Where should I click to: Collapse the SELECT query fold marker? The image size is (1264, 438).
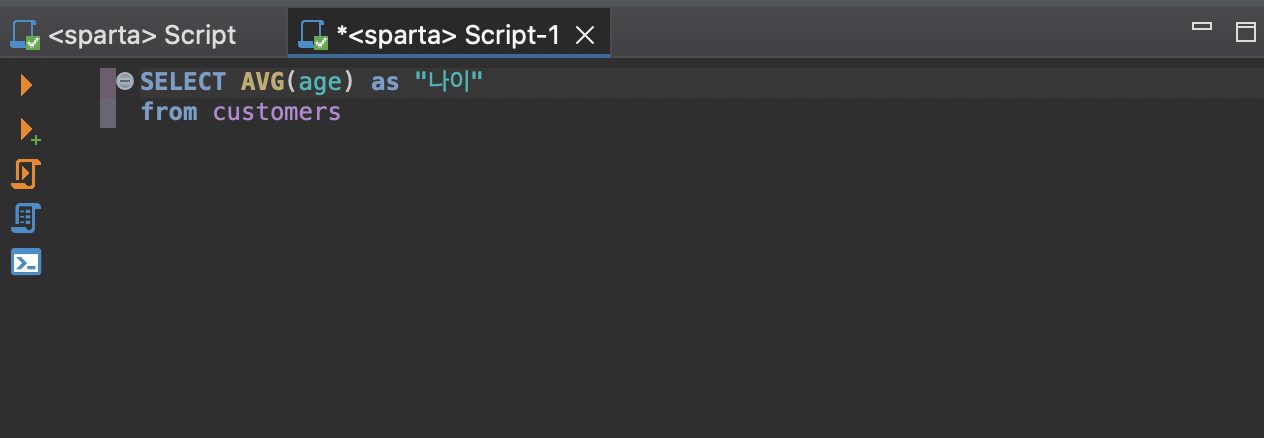tap(125, 82)
